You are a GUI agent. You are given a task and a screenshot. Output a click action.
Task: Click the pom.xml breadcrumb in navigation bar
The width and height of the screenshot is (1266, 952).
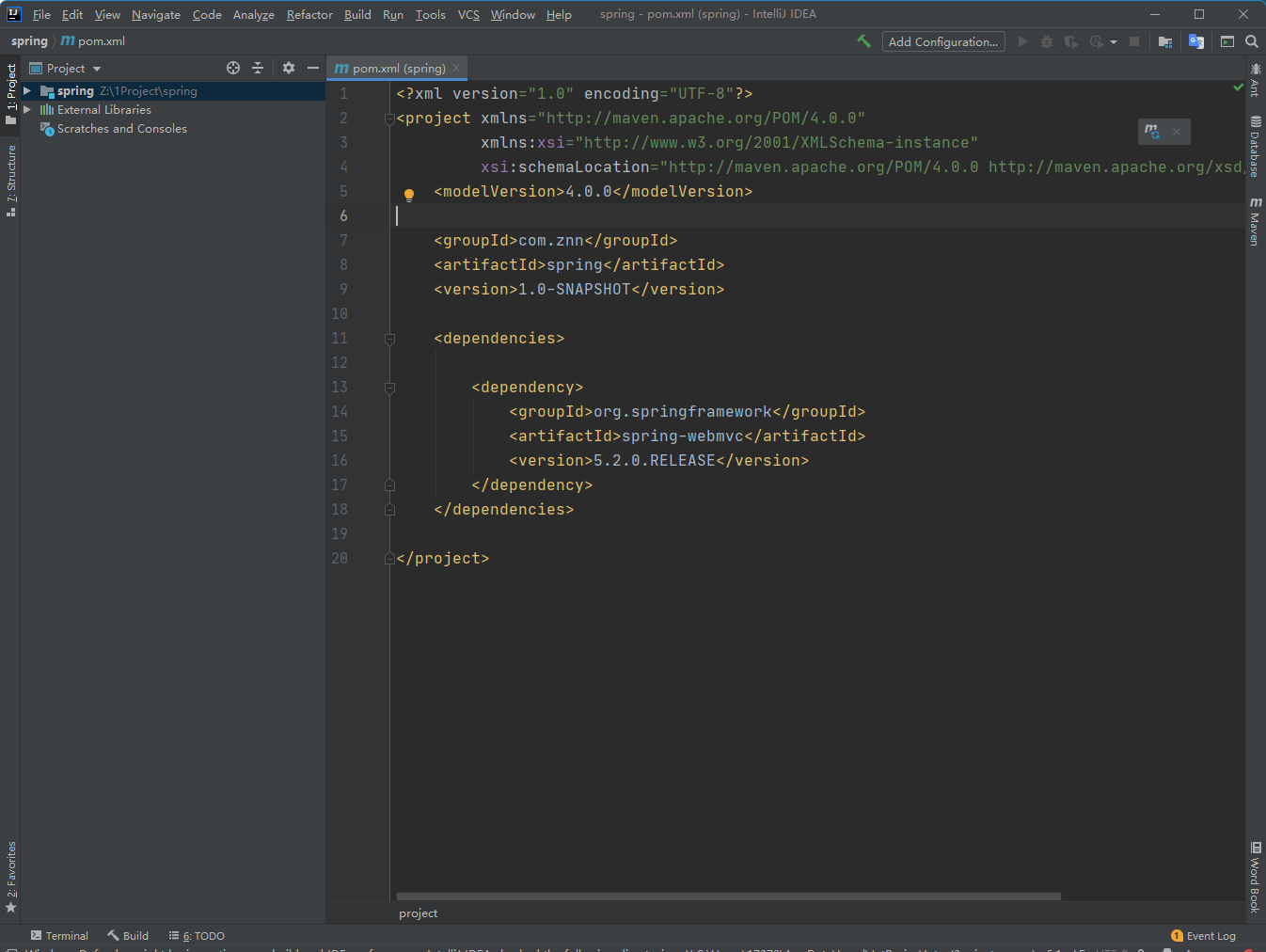(x=92, y=41)
